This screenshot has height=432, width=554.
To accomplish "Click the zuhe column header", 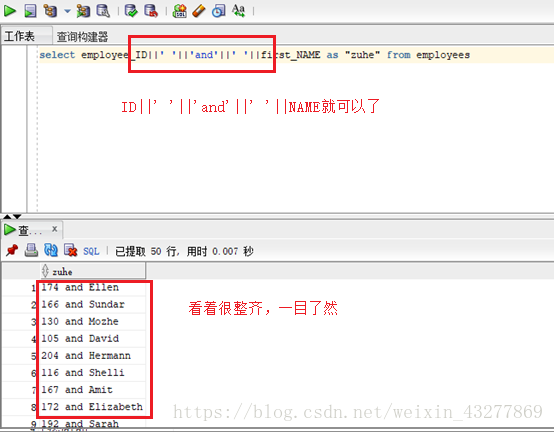I will click(93, 271).
